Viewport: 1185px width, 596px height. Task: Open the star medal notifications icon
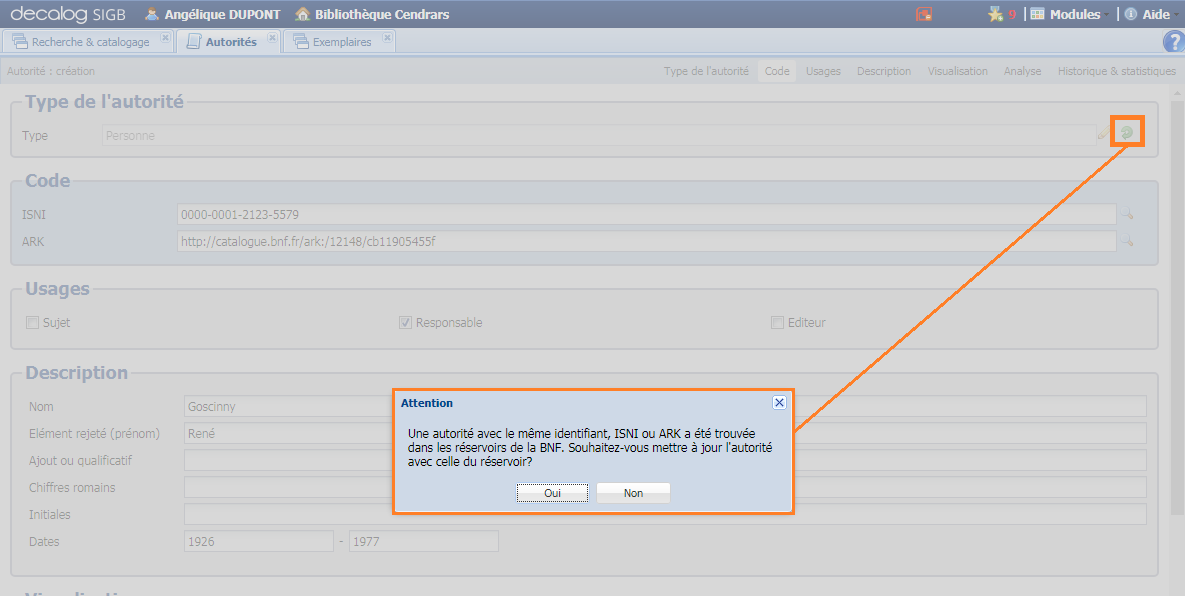(x=994, y=14)
